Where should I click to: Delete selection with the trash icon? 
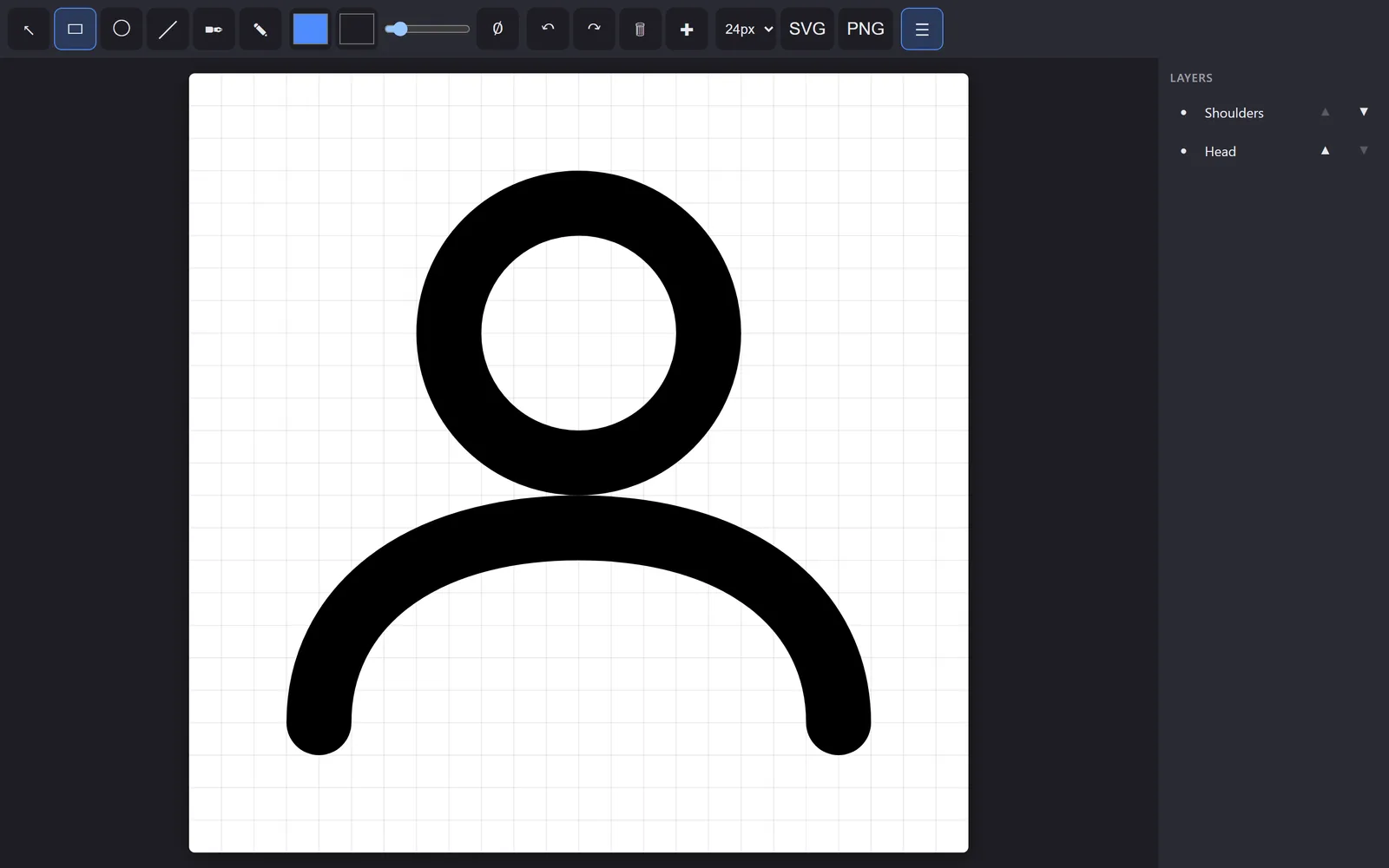[640, 30]
